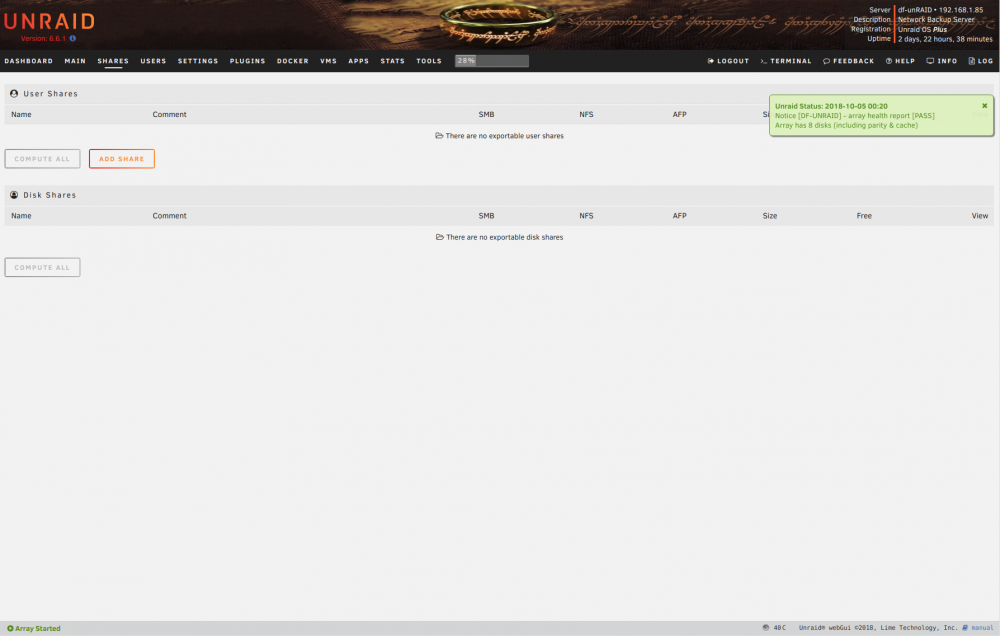Go to the Main tab

click(x=75, y=61)
